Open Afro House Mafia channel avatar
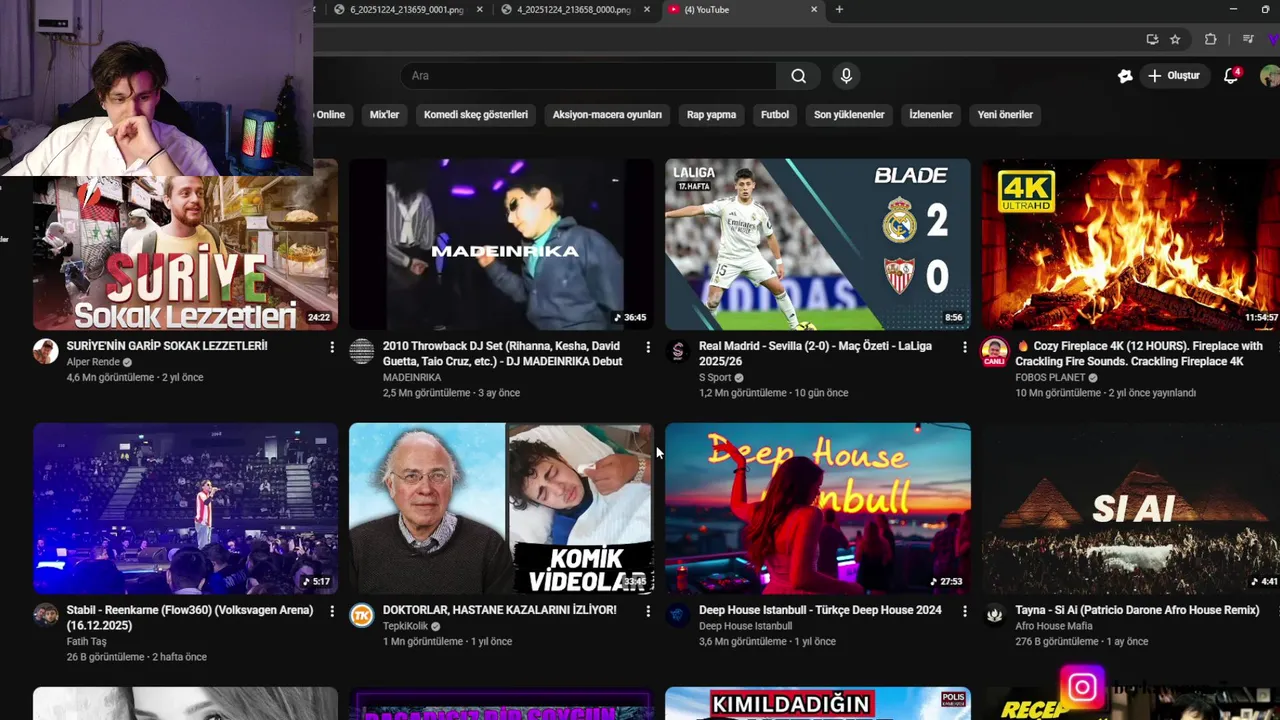This screenshot has width=1280, height=720. 994,615
